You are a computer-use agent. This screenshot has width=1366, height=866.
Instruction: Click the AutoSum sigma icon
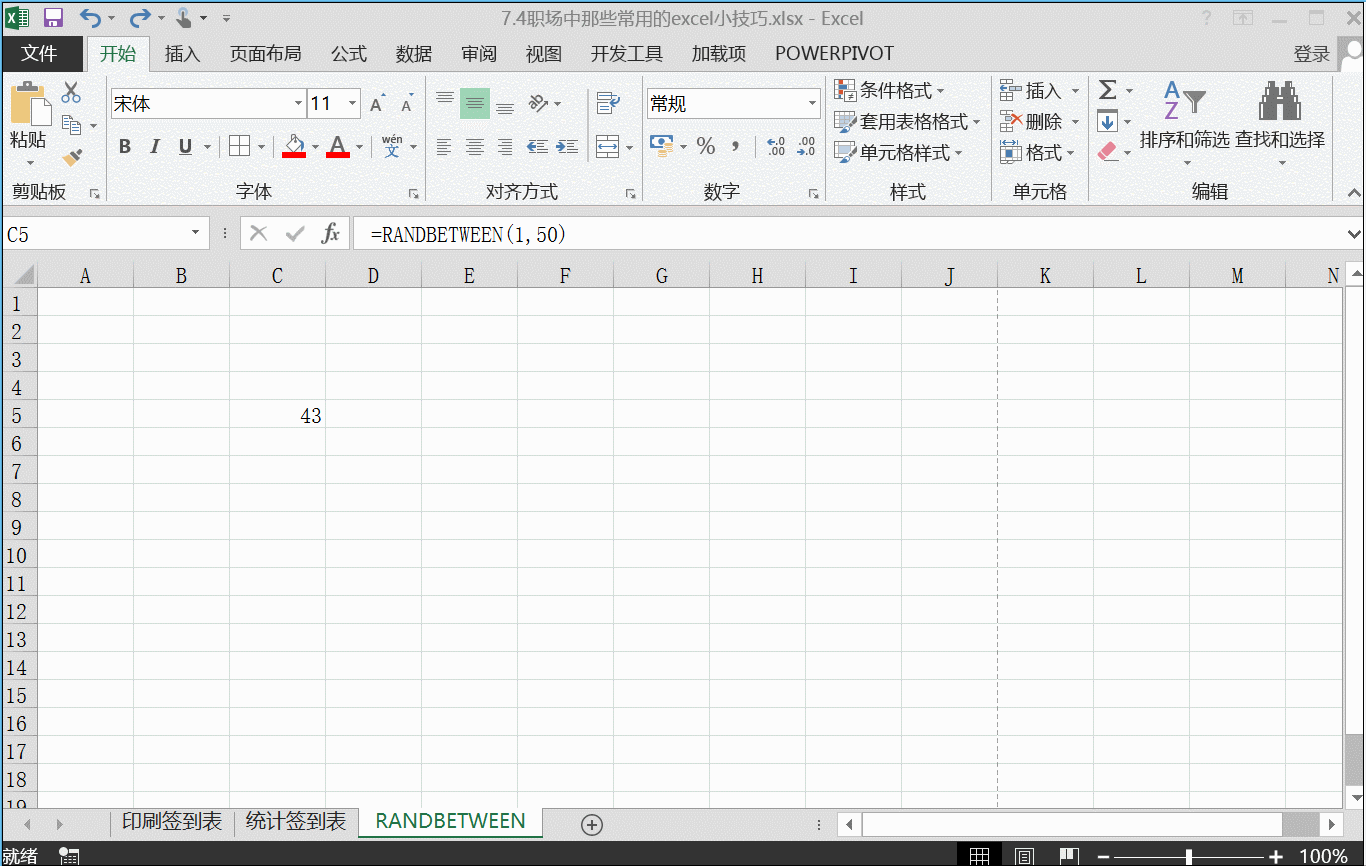click(1108, 91)
